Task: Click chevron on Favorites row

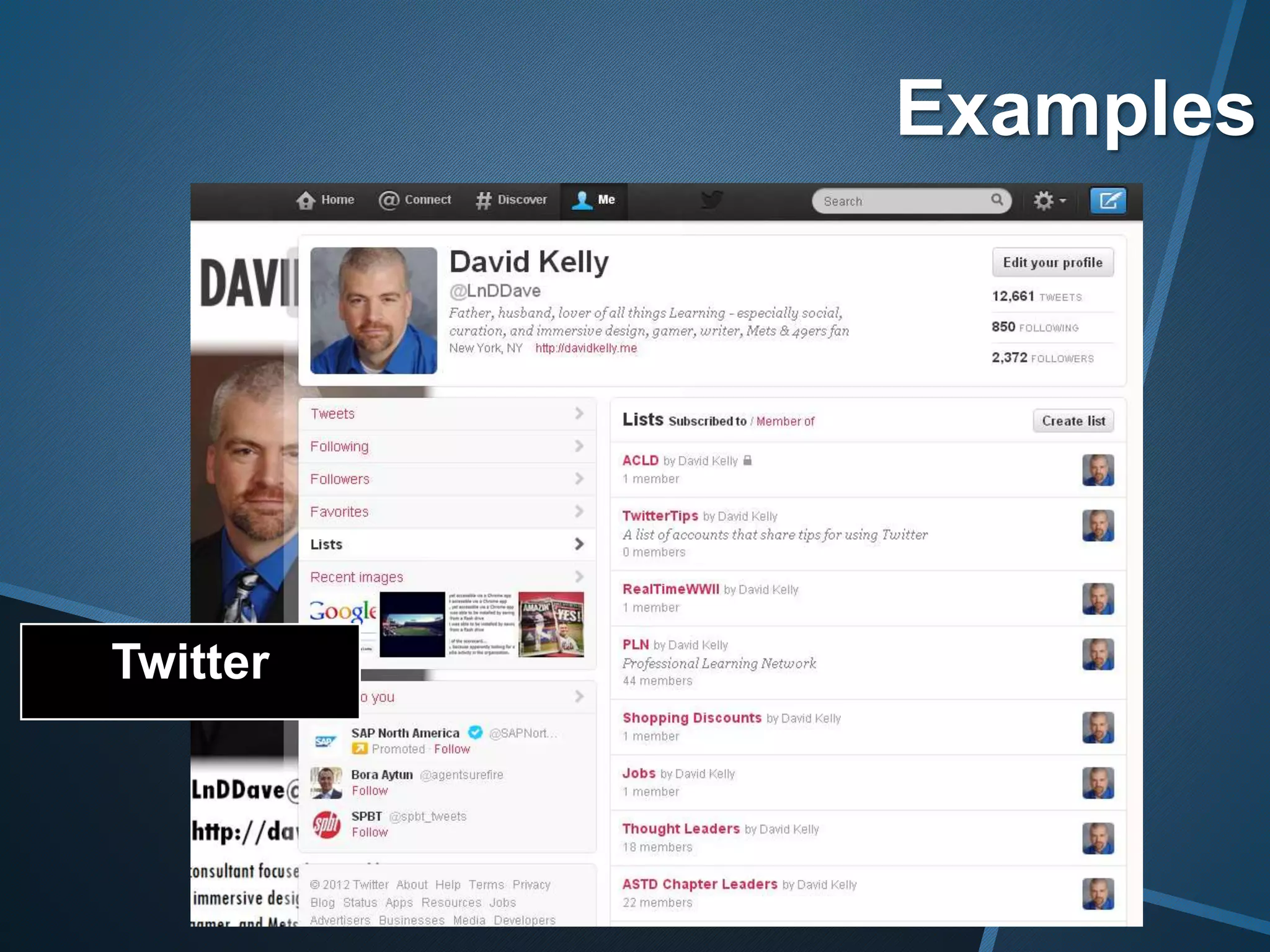Action: (x=579, y=511)
